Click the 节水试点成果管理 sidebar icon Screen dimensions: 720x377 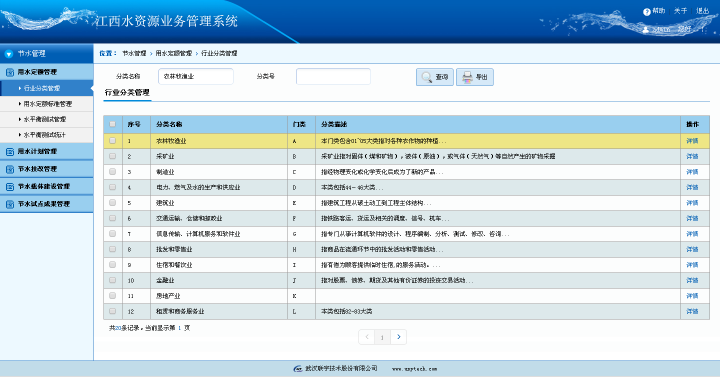tap(10, 204)
